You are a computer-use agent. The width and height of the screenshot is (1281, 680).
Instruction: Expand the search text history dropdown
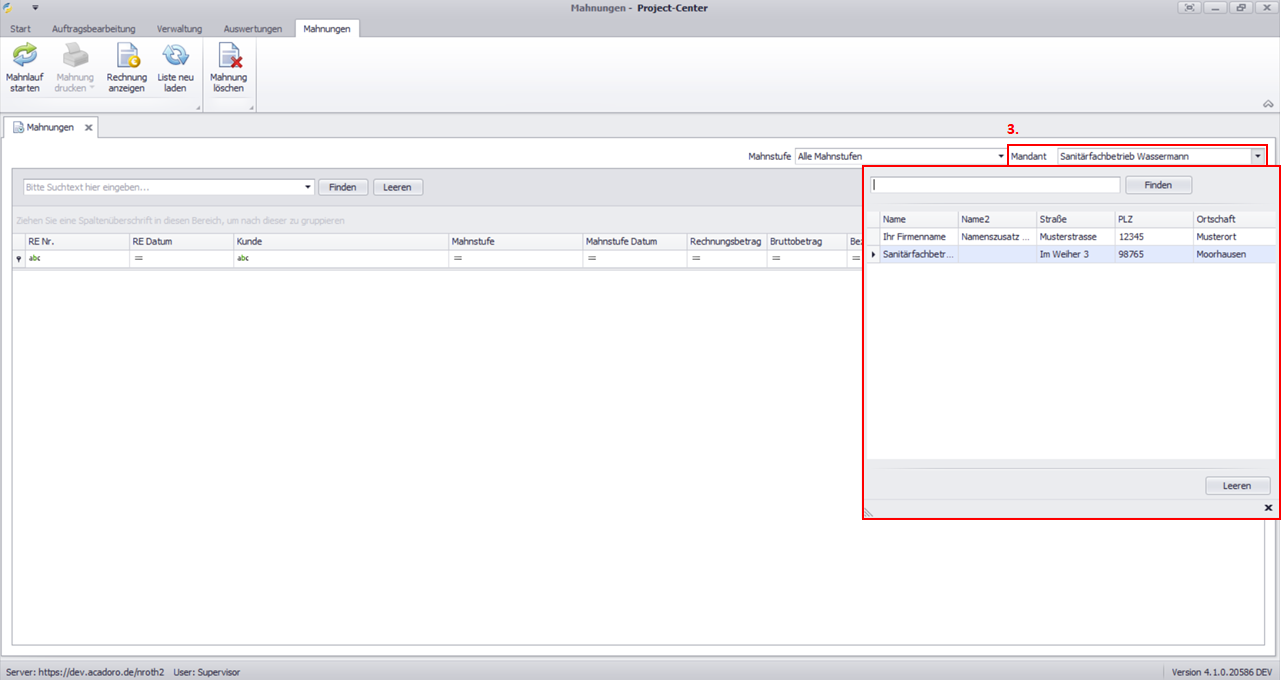[x=308, y=187]
